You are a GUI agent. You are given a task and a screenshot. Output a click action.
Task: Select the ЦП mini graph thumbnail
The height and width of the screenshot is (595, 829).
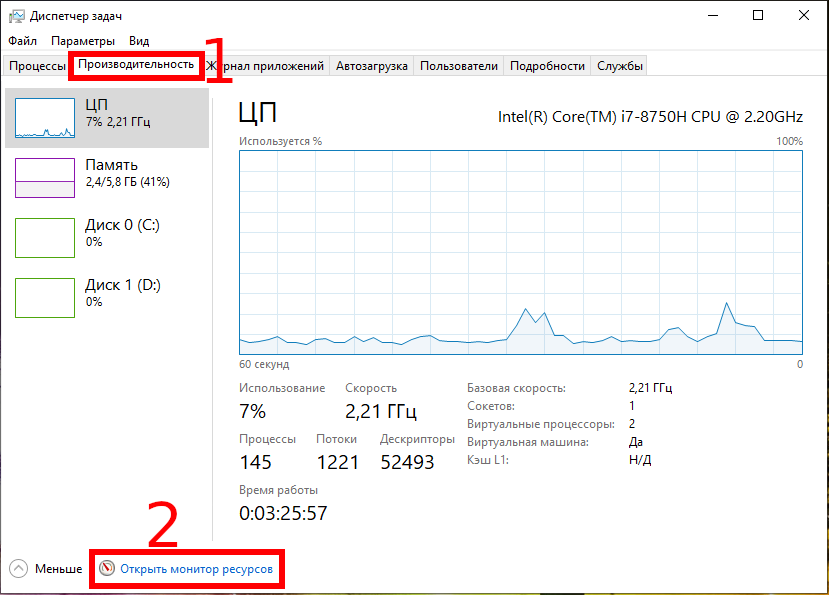[x=45, y=118]
